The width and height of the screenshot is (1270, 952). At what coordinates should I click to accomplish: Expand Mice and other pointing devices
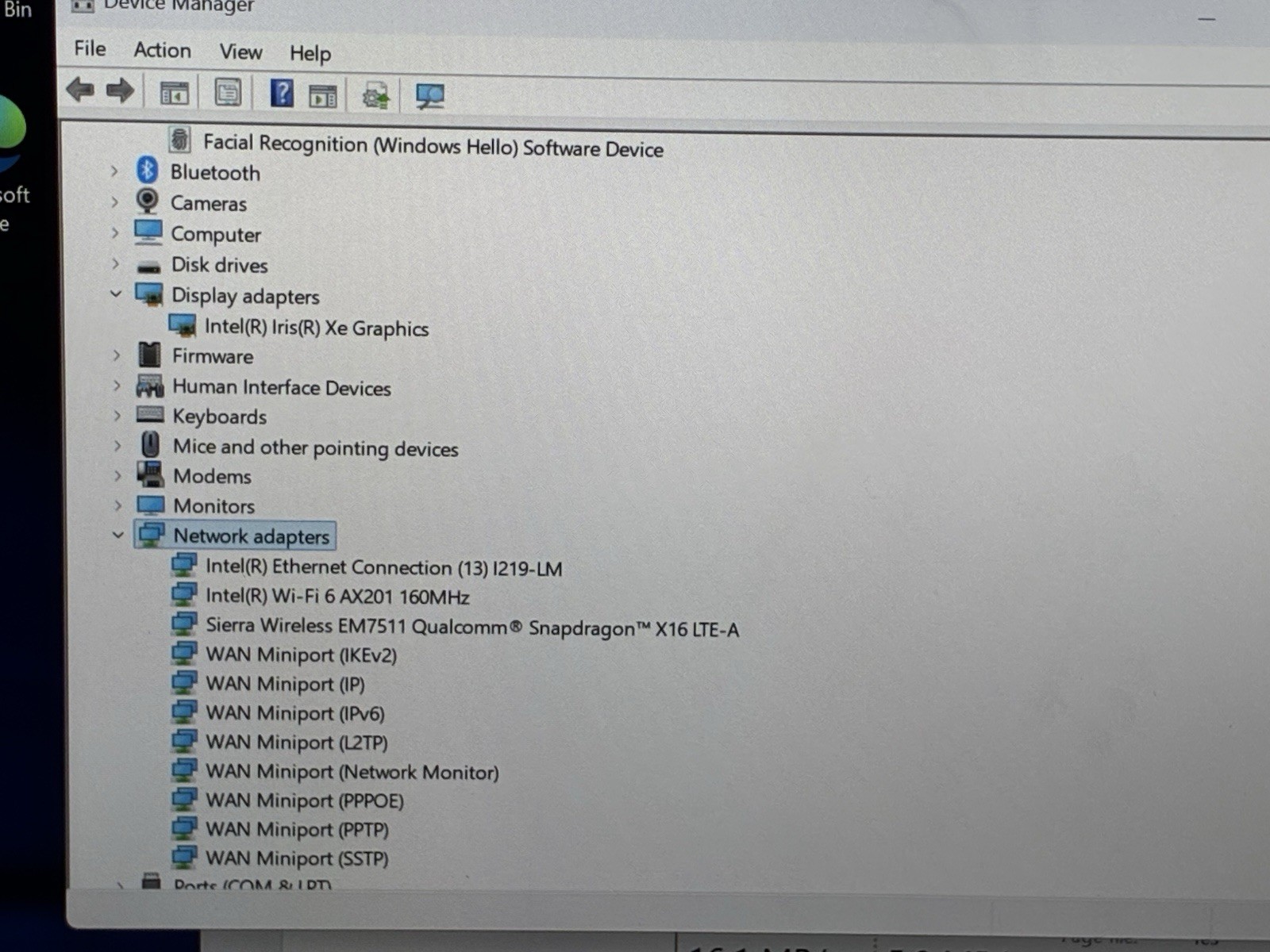(117, 445)
